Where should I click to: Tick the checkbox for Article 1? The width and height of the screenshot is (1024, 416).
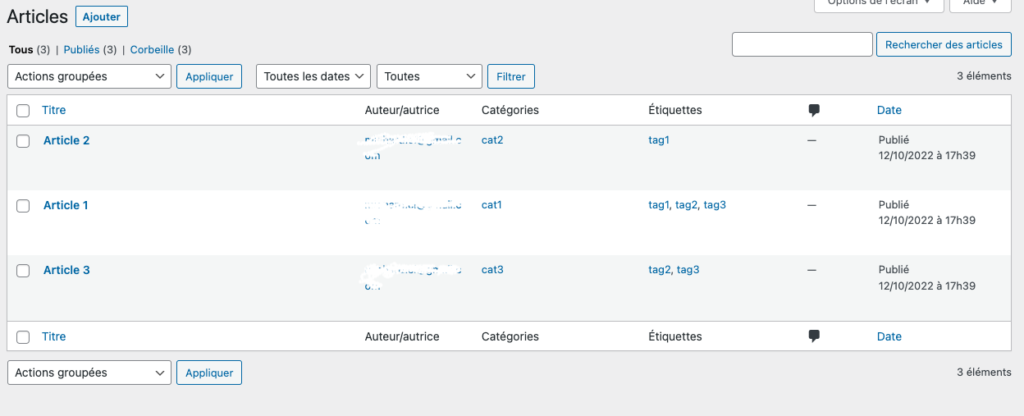point(23,206)
